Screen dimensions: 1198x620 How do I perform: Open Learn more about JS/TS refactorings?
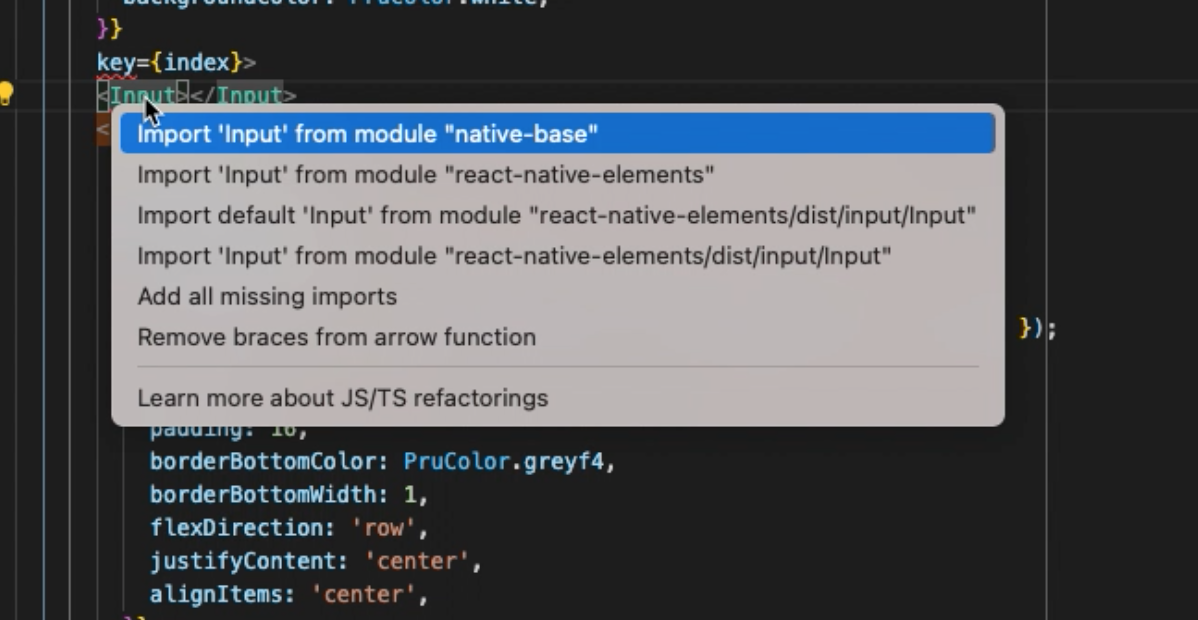tap(558, 398)
